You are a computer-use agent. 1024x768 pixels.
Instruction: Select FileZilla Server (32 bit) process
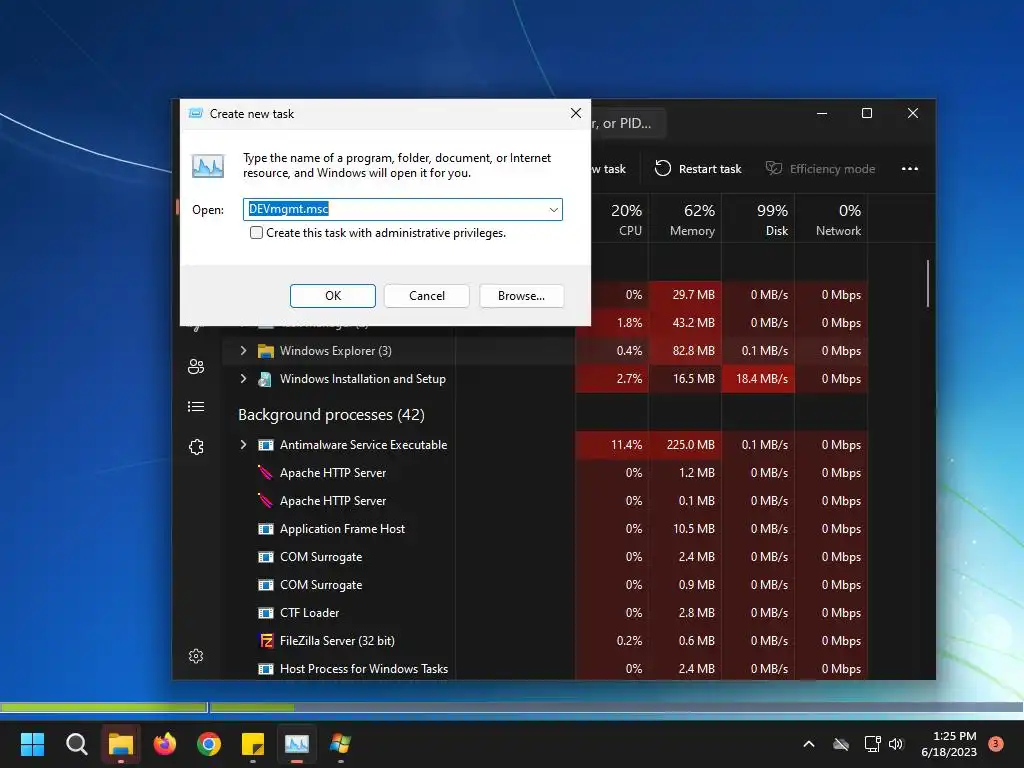pos(337,641)
